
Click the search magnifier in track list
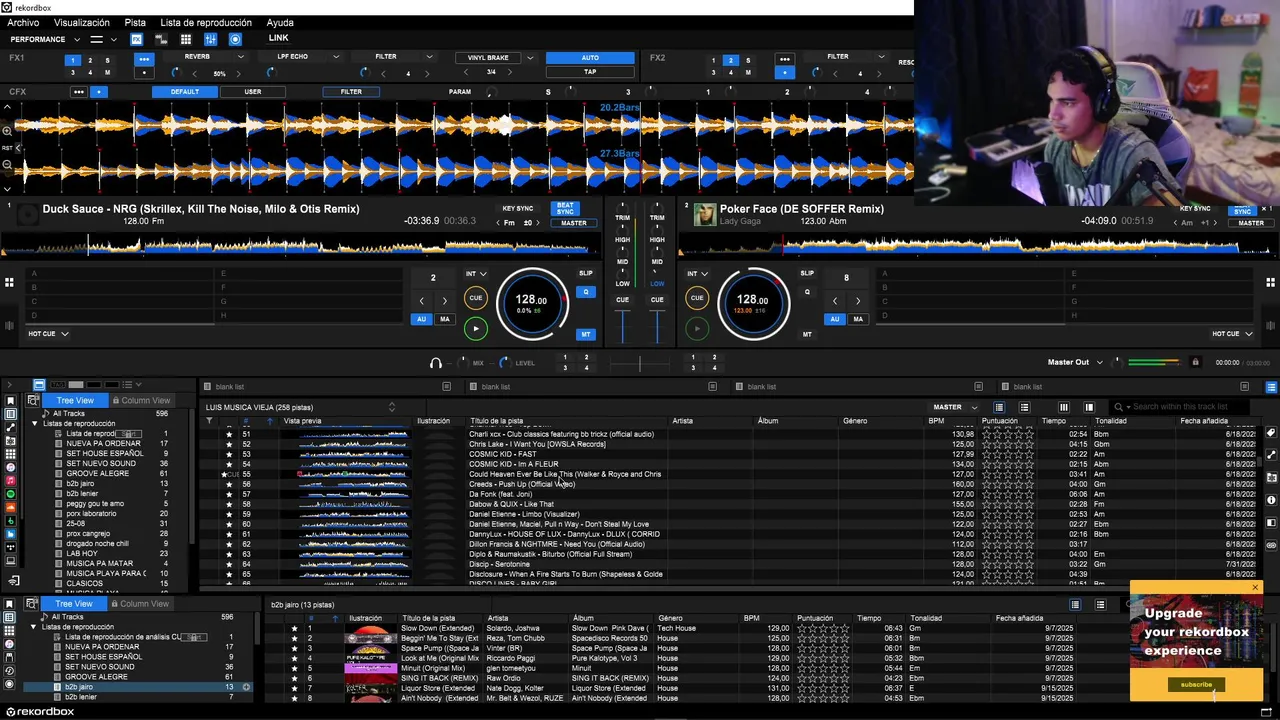pyautogui.click(x=1118, y=407)
